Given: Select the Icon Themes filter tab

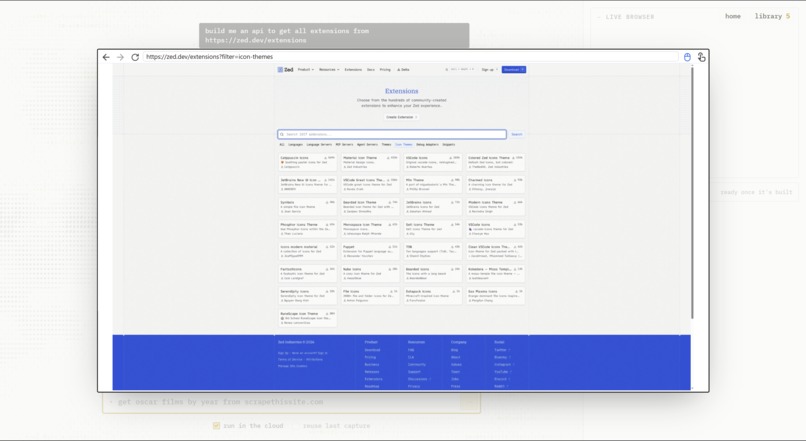Looking at the screenshot, I should coord(404,144).
